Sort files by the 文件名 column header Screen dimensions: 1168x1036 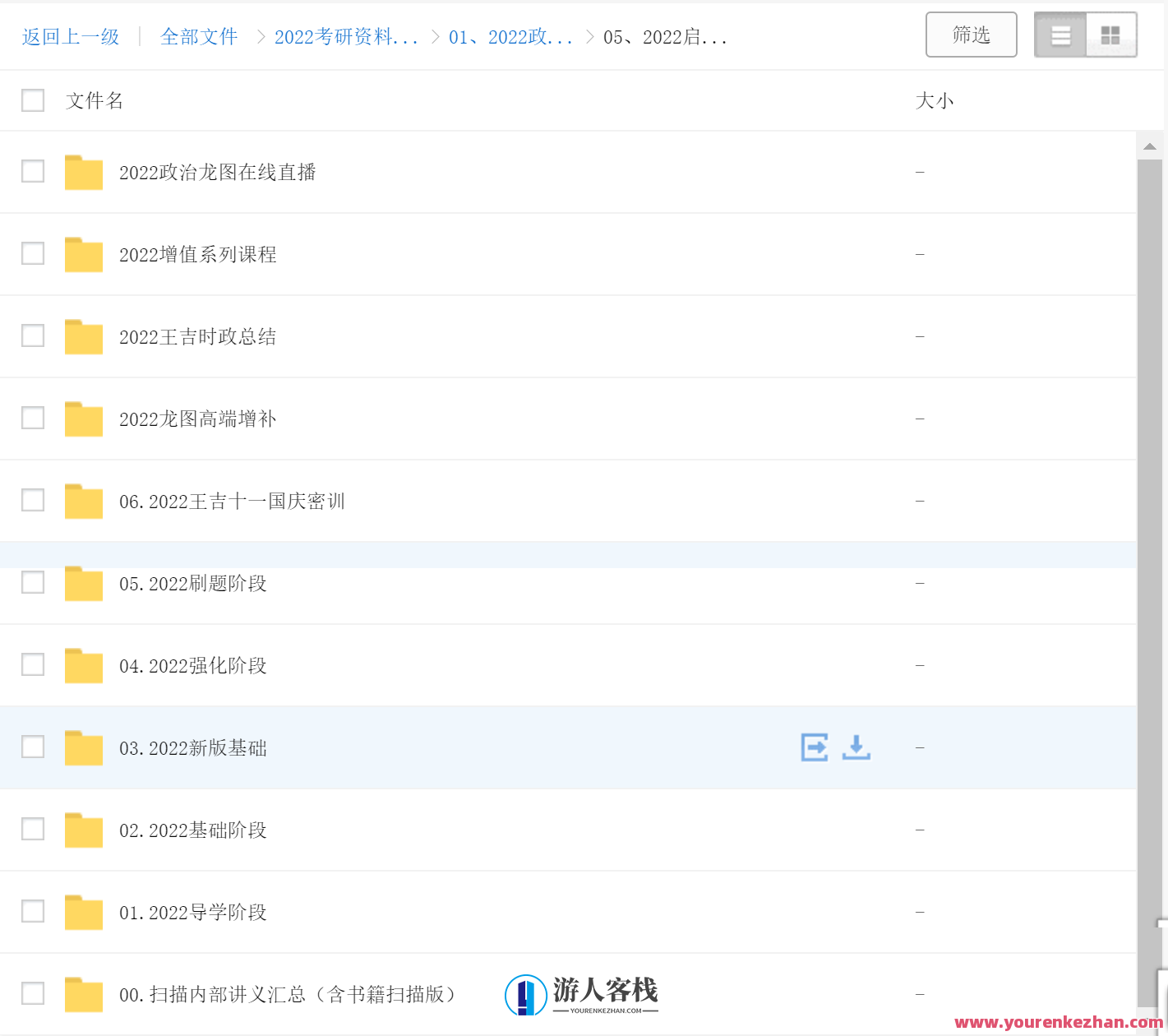(93, 99)
